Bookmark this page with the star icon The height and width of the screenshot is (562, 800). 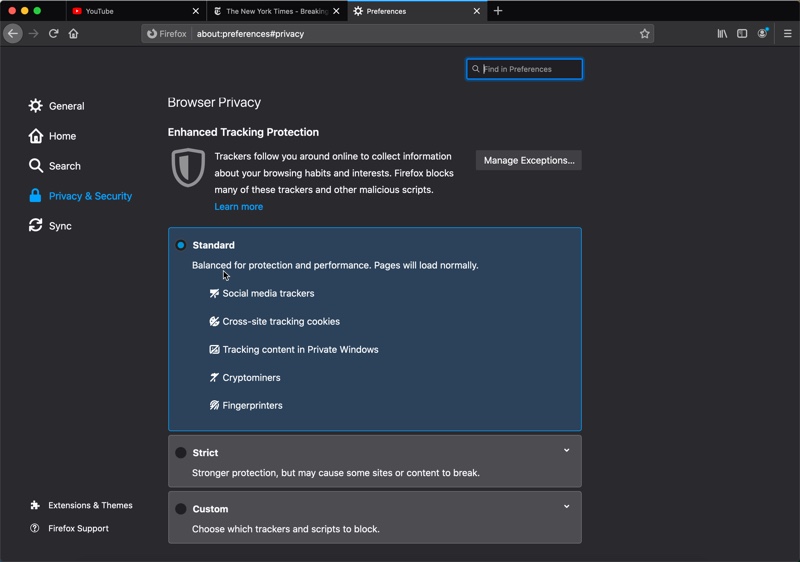point(644,34)
